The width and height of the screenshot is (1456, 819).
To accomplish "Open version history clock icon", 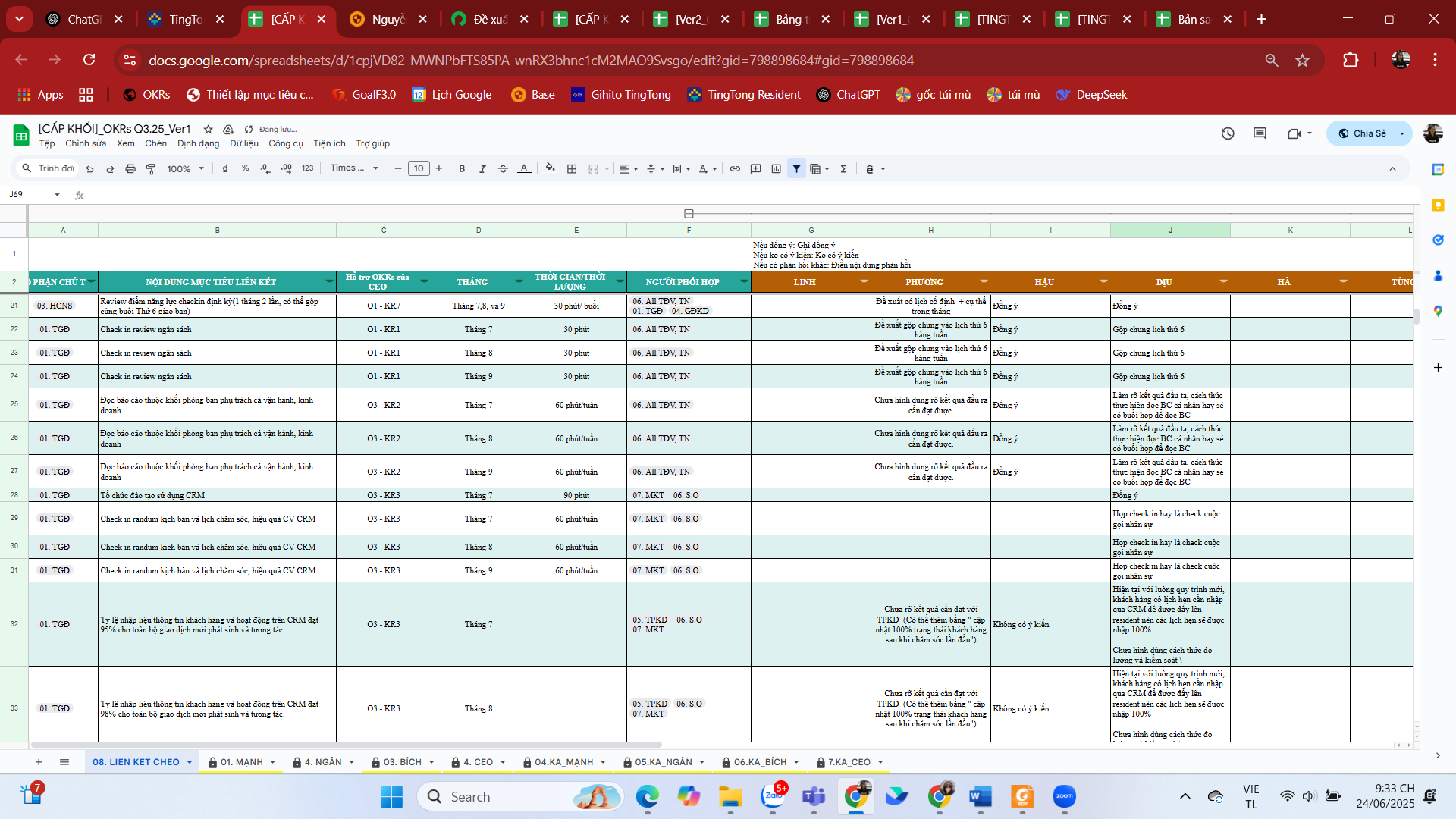I will (1228, 133).
